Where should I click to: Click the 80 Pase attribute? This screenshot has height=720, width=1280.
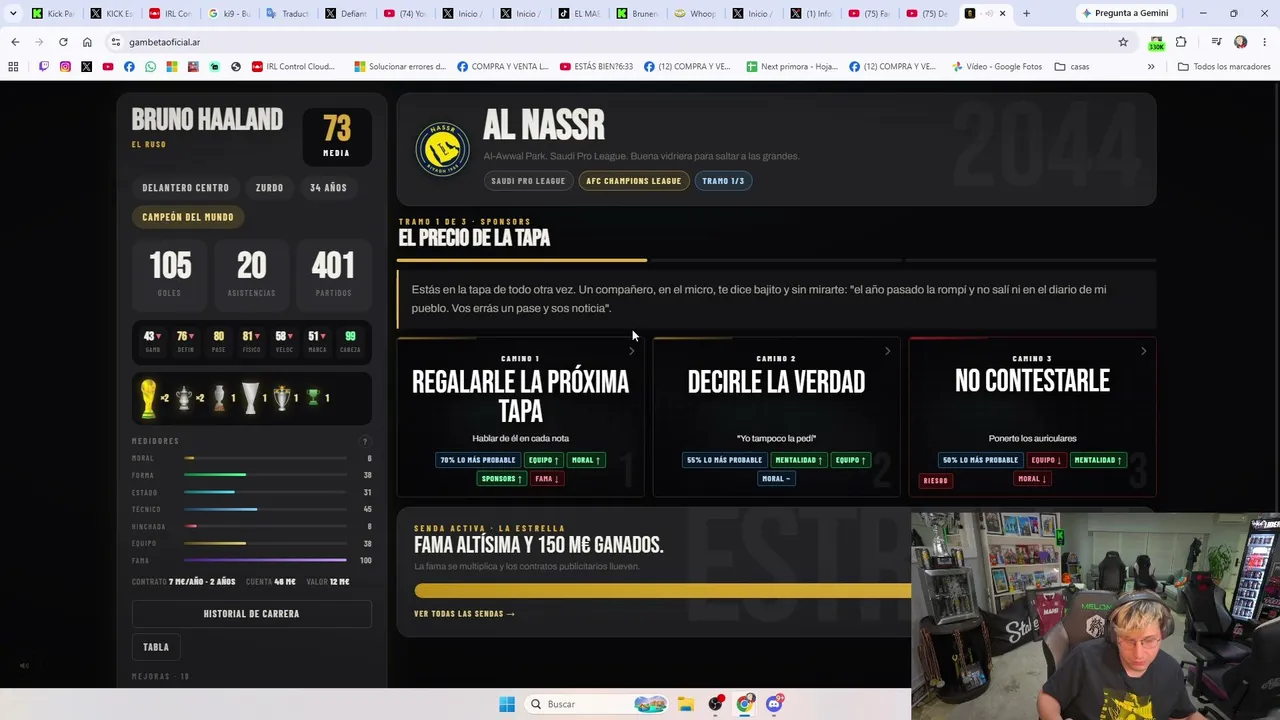[219, 342]
